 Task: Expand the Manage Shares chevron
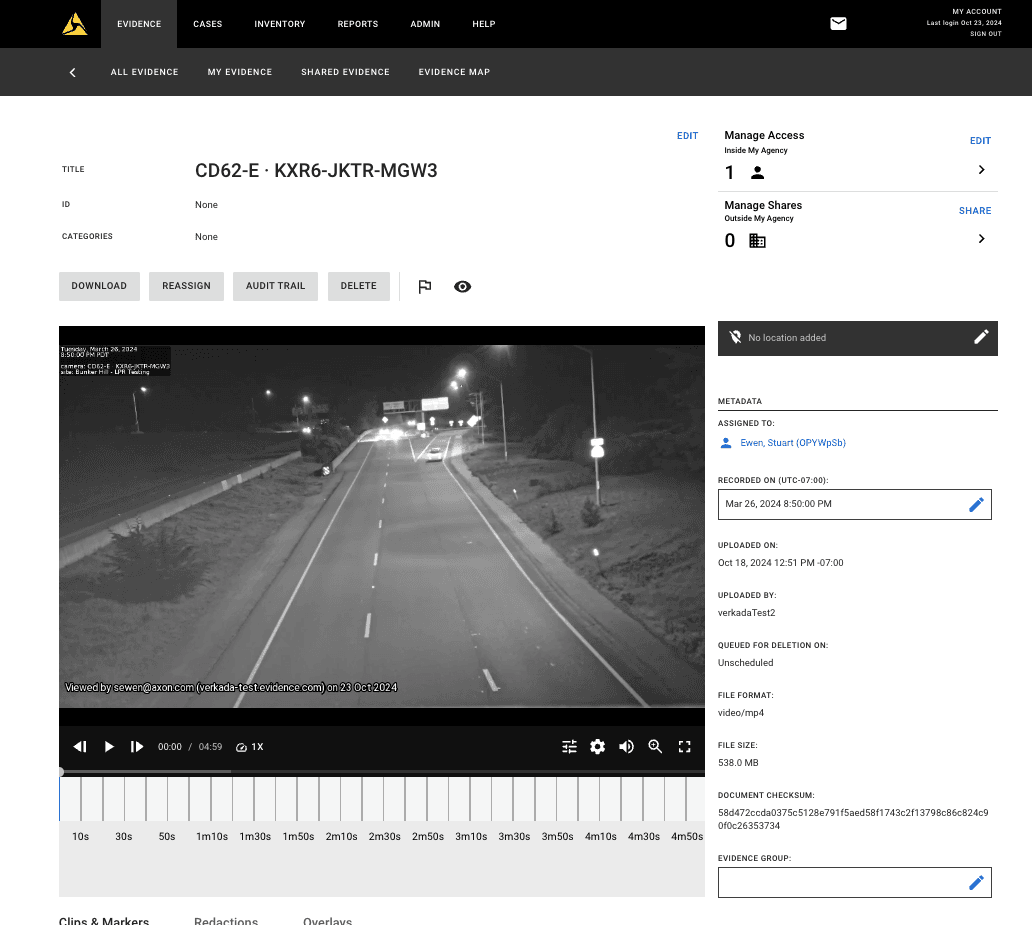click(x=981, y=240)
